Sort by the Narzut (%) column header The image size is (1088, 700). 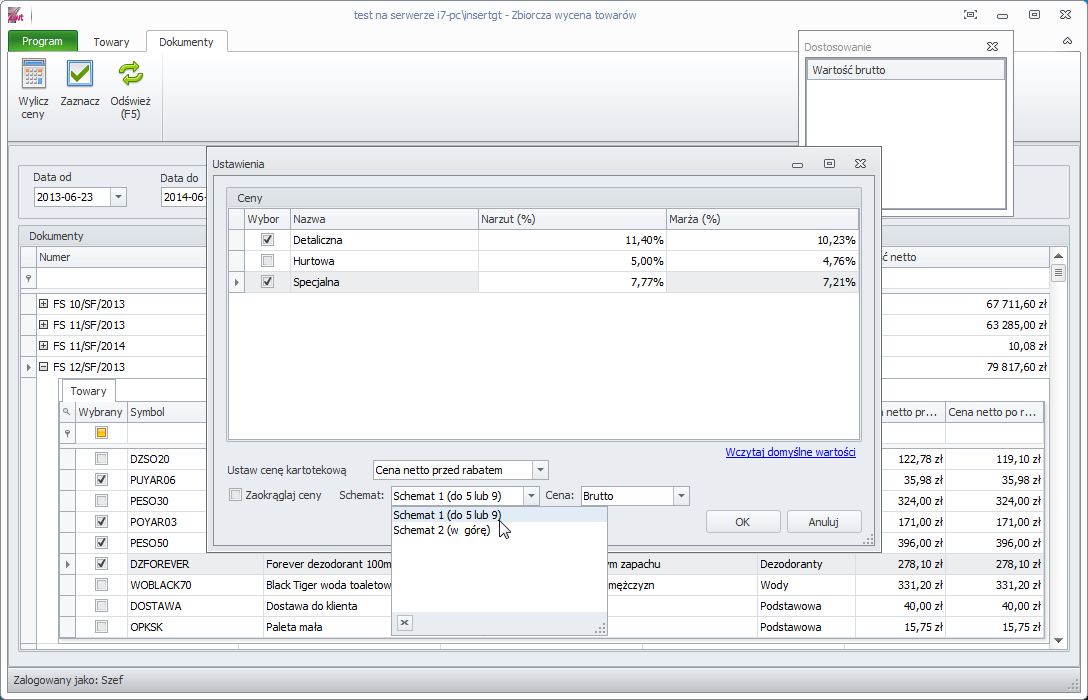pyautogui.click(x=572, y=219)
